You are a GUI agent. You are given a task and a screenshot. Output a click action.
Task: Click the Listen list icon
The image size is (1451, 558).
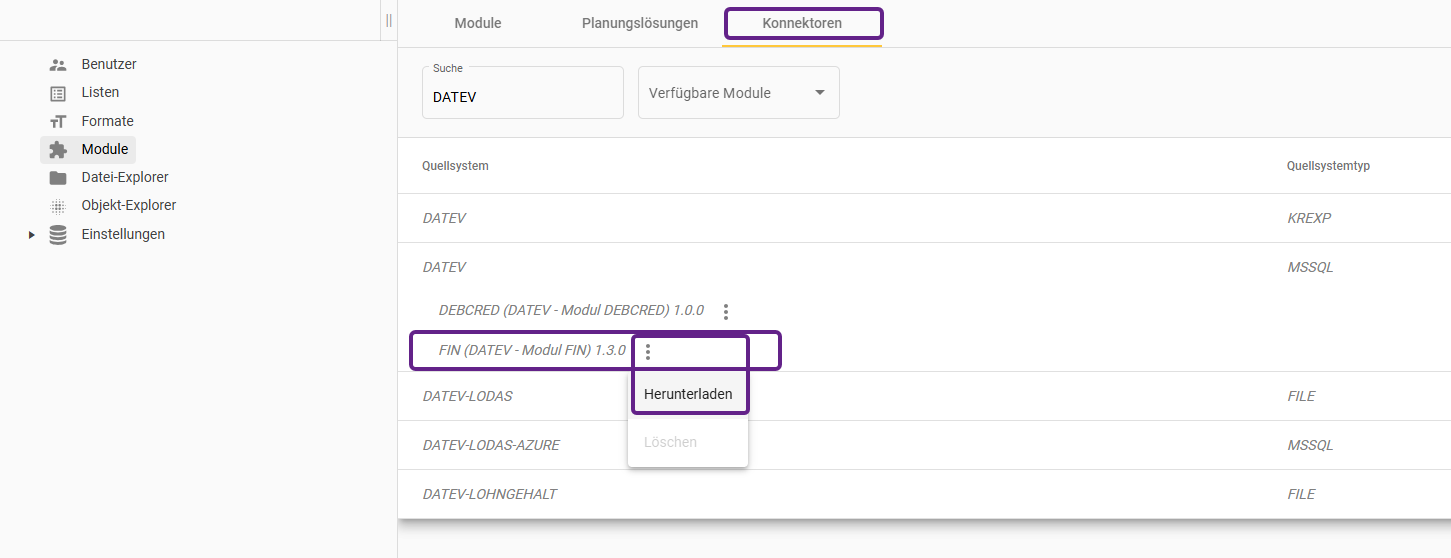pyautogui.click(x=58, y=93)
